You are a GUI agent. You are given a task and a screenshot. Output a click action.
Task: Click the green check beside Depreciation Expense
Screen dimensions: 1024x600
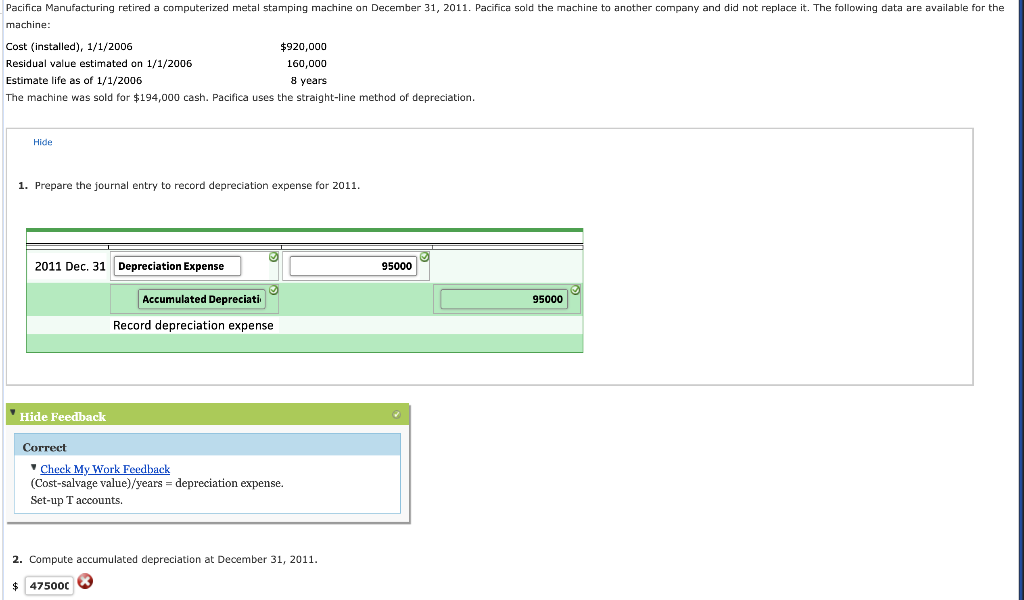click(x=274, y=257)
